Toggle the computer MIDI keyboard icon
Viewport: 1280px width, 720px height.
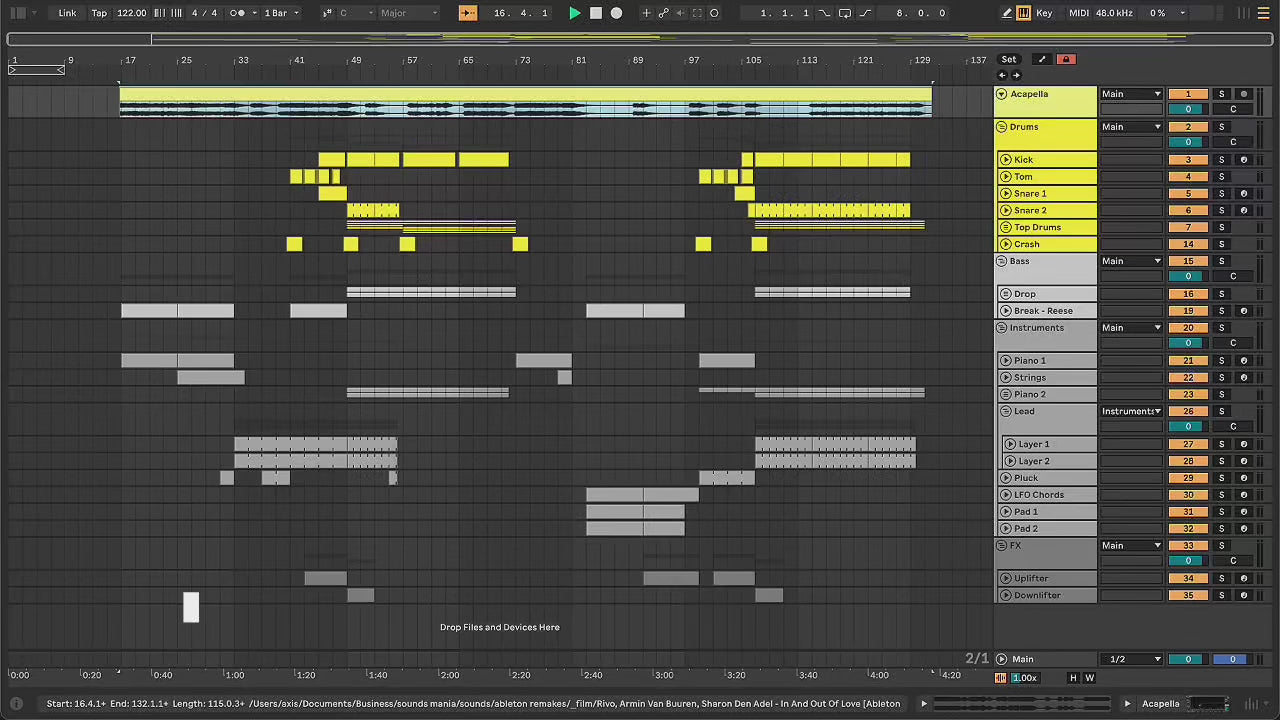(x=1024, y=13)
